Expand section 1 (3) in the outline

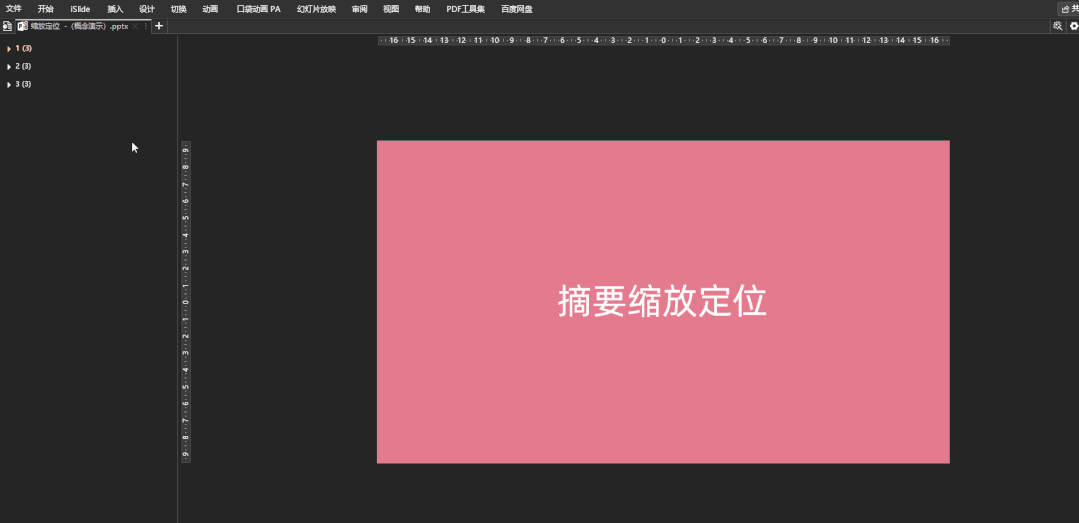9,49
